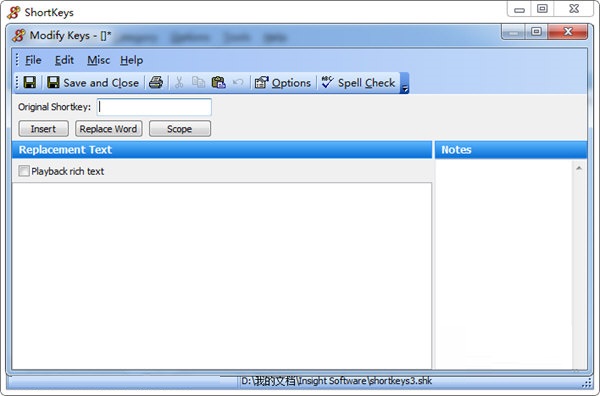This screenshot has width=600, height=396.
Task: Open the File menu
Action: 33,60
